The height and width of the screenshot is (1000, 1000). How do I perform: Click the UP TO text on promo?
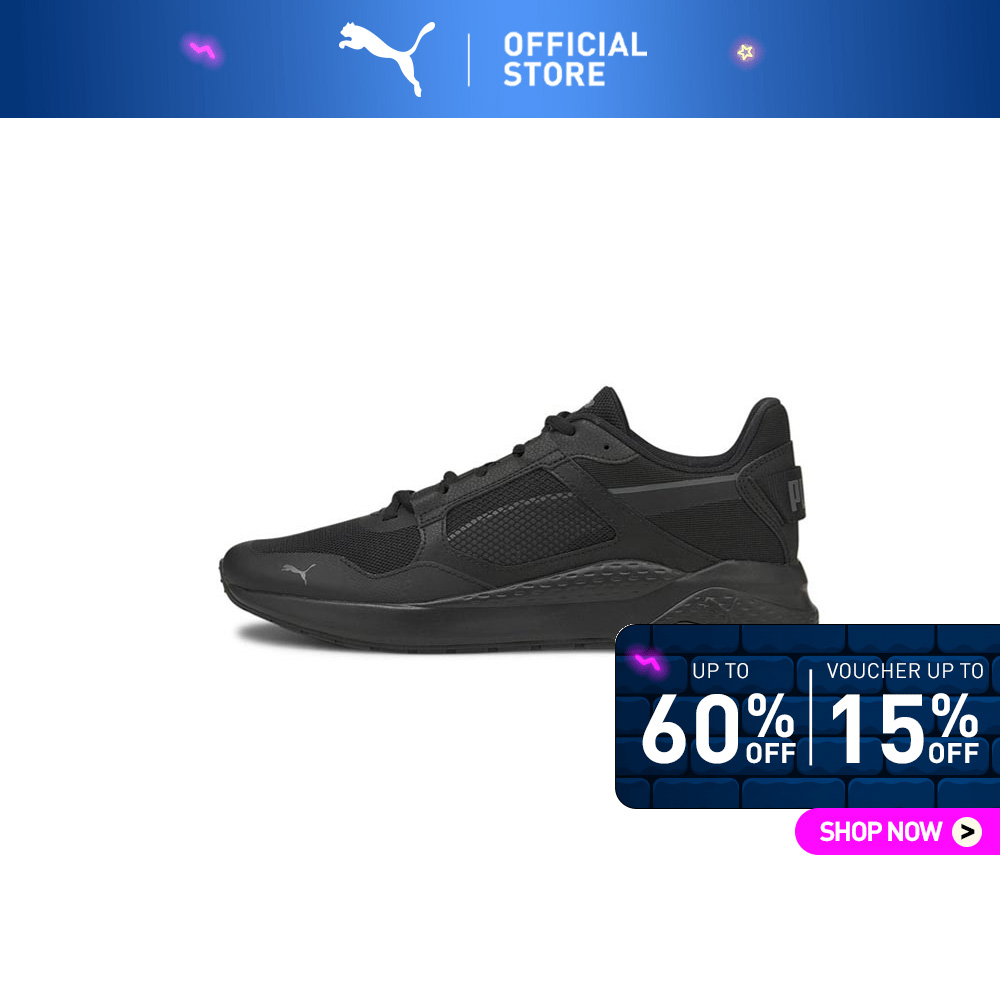click(x=720, y=671)
